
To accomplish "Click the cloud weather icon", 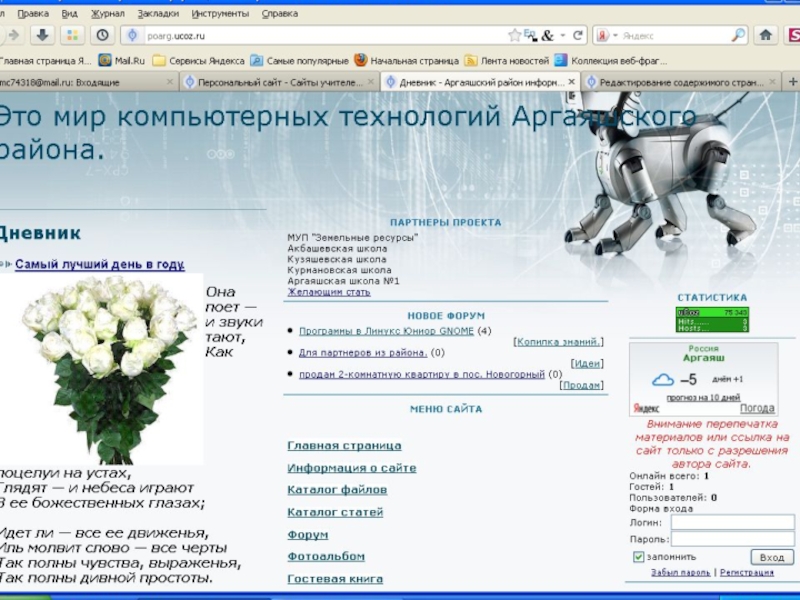I will click(663, 380).
